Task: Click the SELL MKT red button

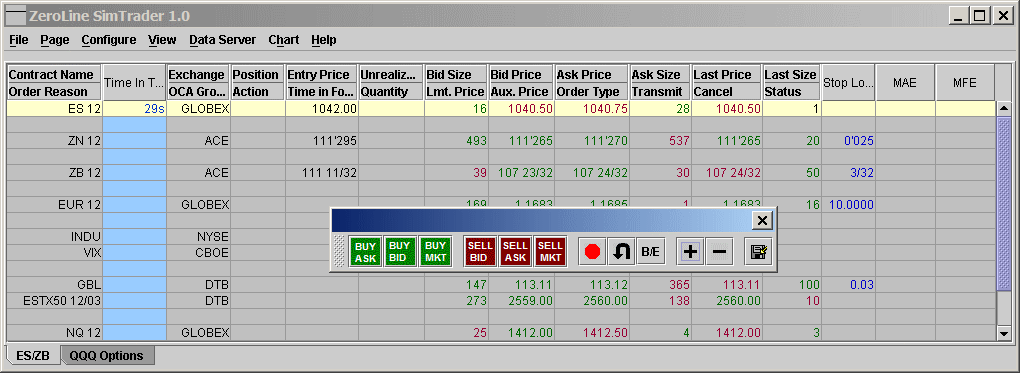Action: pos(550,252)
